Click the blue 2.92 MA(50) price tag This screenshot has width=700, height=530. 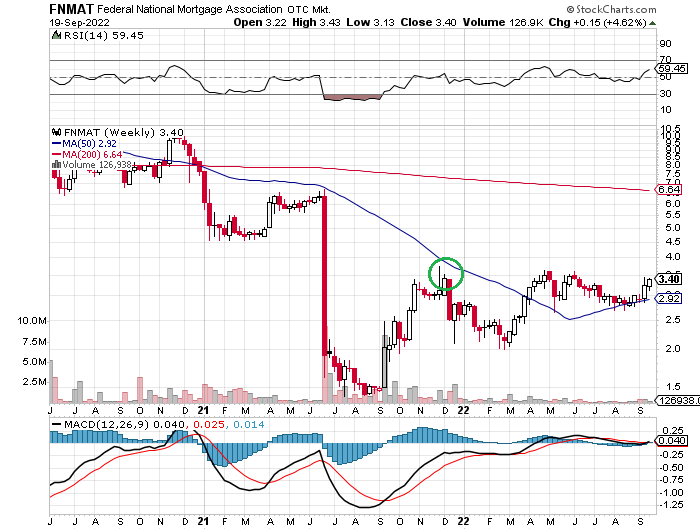pyautogui.click(x=669, y=298)
